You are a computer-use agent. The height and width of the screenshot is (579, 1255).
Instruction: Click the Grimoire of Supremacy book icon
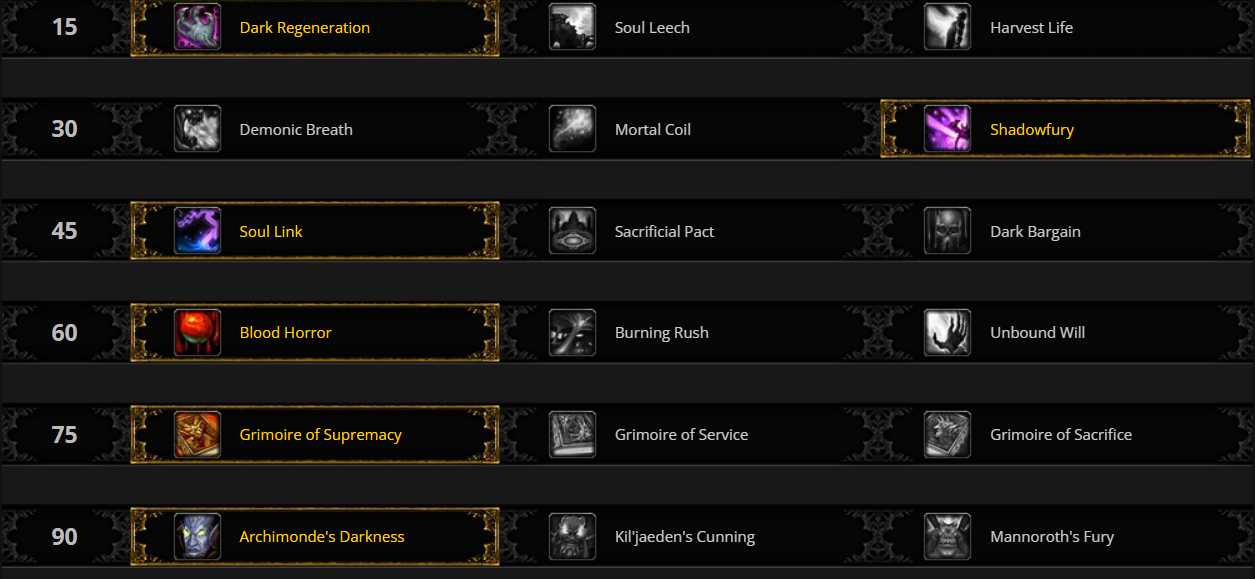point(198,434)
